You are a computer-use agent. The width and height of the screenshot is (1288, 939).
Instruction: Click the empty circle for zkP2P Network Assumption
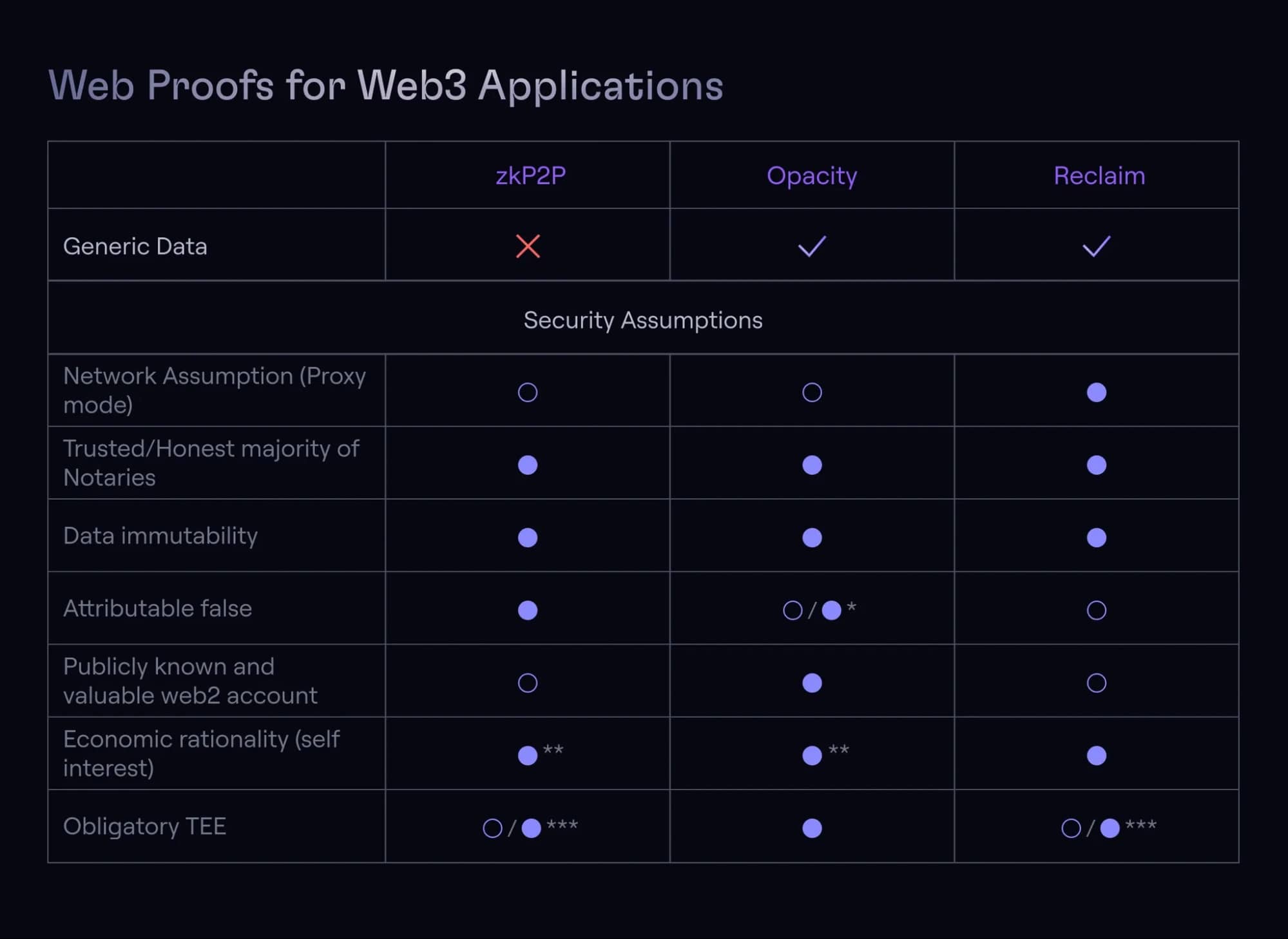tap(528, 392)
